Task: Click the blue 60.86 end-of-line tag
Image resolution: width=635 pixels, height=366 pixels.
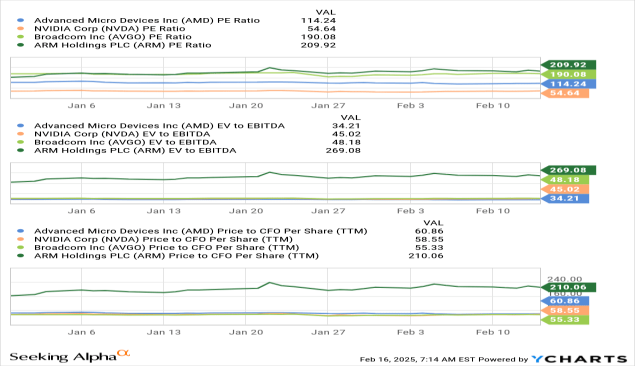Action: [565, 301]
